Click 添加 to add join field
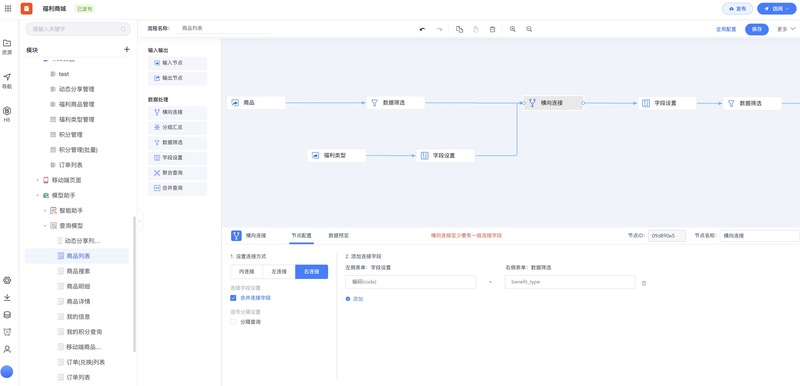This screenshot has height=386, width=800. point(355,299)
